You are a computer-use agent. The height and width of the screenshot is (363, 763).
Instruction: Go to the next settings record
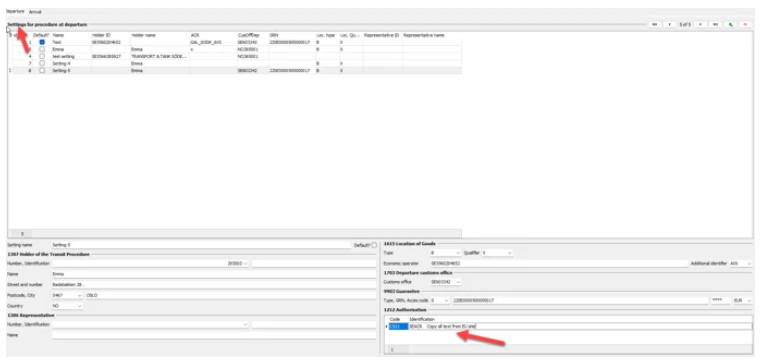pyautogui.click(x=700, y=24)
